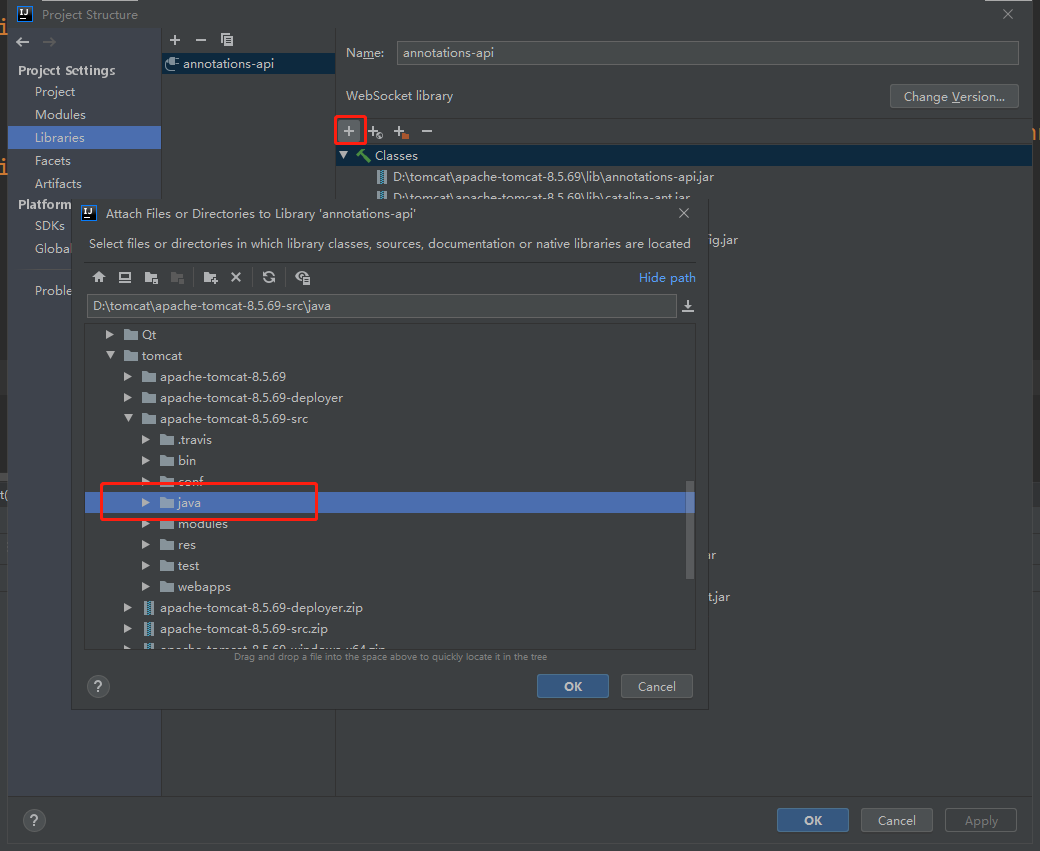
Task: Click the library Name input field
Action: tap(707, 53)
